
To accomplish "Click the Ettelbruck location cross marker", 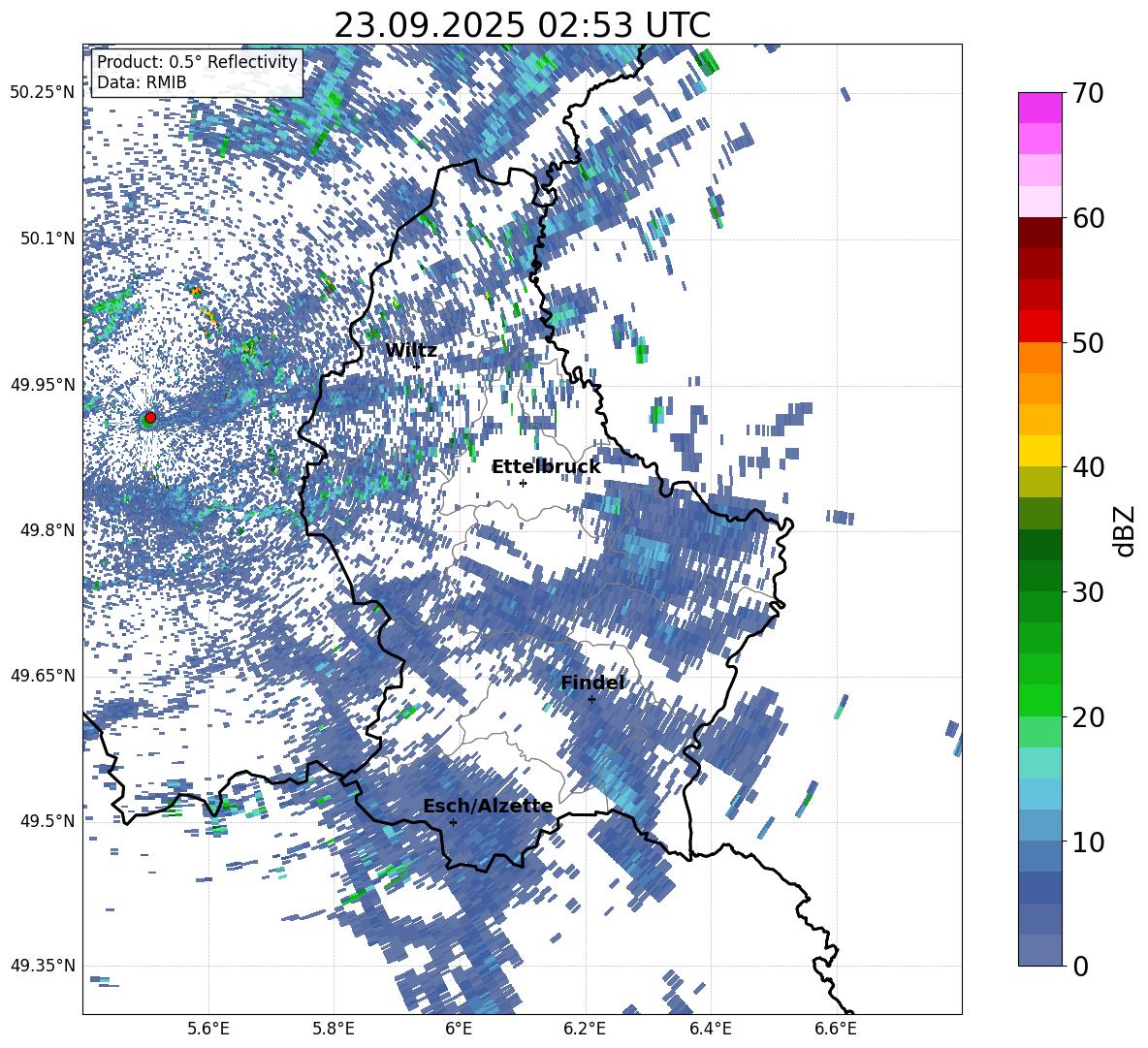I will click(523, 483).
